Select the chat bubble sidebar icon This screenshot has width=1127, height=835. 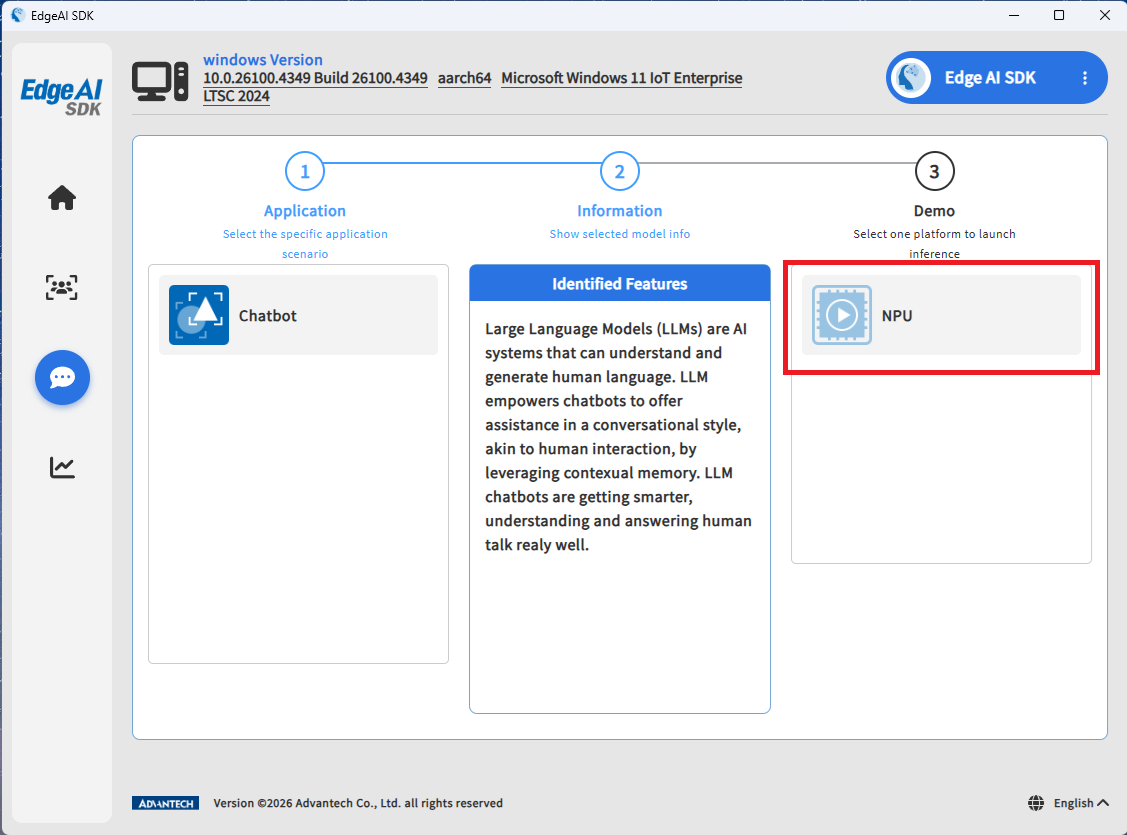click(63, 377)
